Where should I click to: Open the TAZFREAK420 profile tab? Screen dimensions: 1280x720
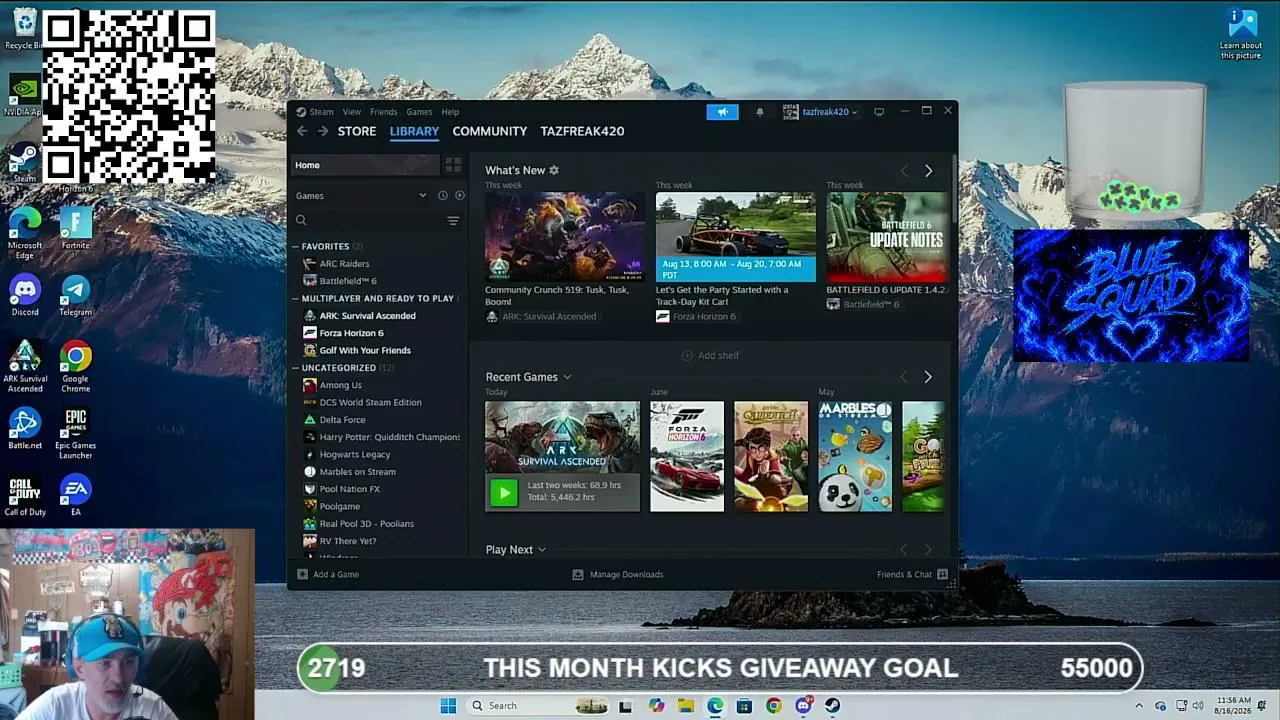coord(582,131)
